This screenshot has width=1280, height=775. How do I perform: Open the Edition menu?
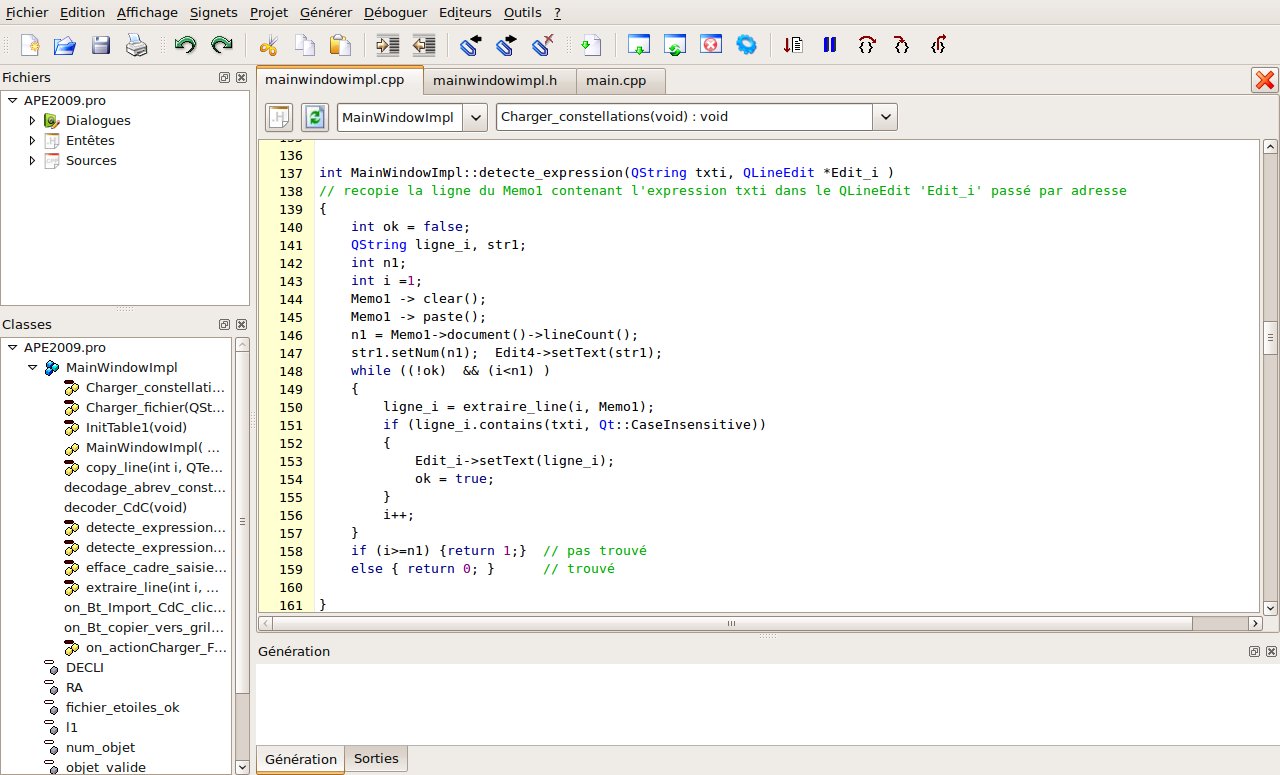click(82, 13)
